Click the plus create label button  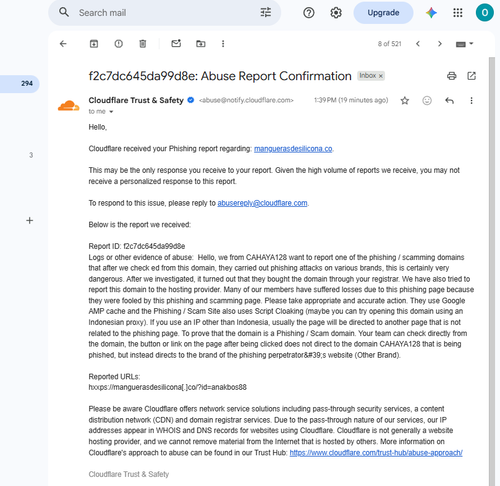(x=30, y=221)
